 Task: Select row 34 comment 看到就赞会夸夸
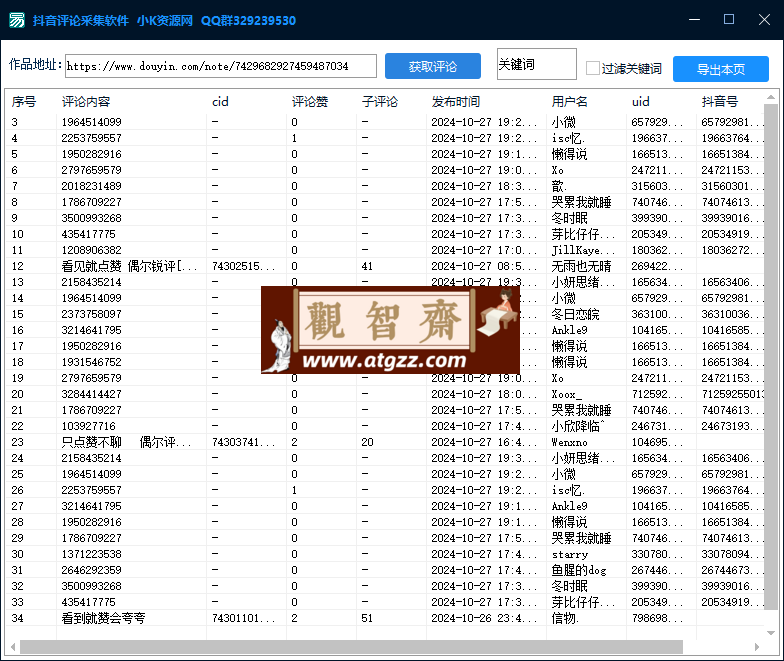(x=104, y=618)
